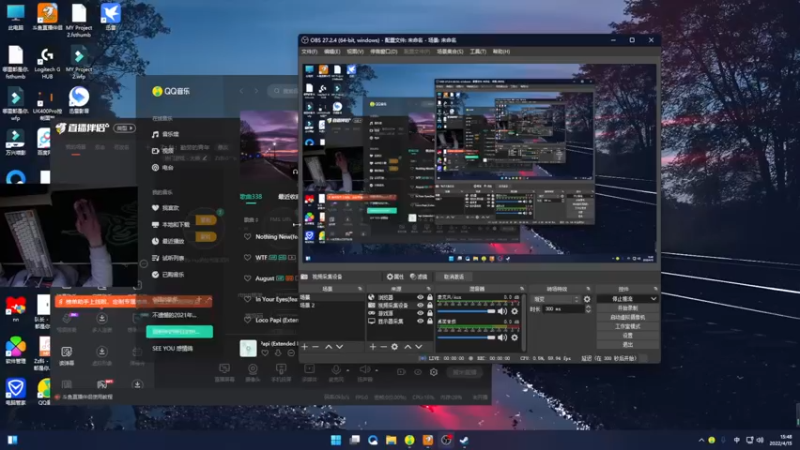Screen dimensions: 800x450
Task: Mute the mic/aux speaker icon
Action: pos(503,311)
